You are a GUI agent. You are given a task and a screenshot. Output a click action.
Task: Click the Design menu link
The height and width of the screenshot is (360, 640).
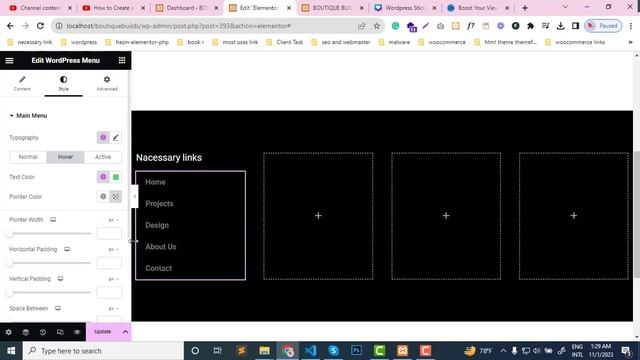coord(157,225)
